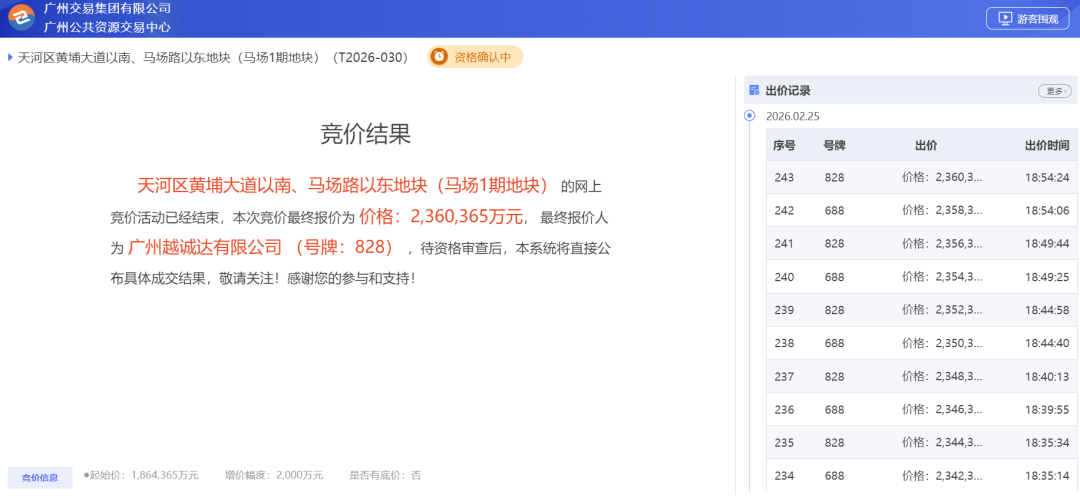
Task: Click bidder name 广州越诚达有限公司
Action: (205, 248)
